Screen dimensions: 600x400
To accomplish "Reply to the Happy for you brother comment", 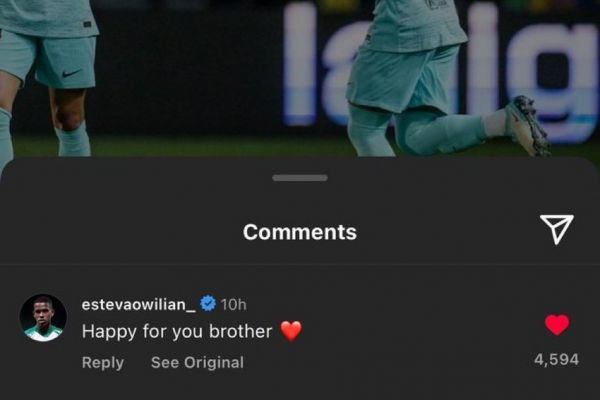I will pos(103,362).
